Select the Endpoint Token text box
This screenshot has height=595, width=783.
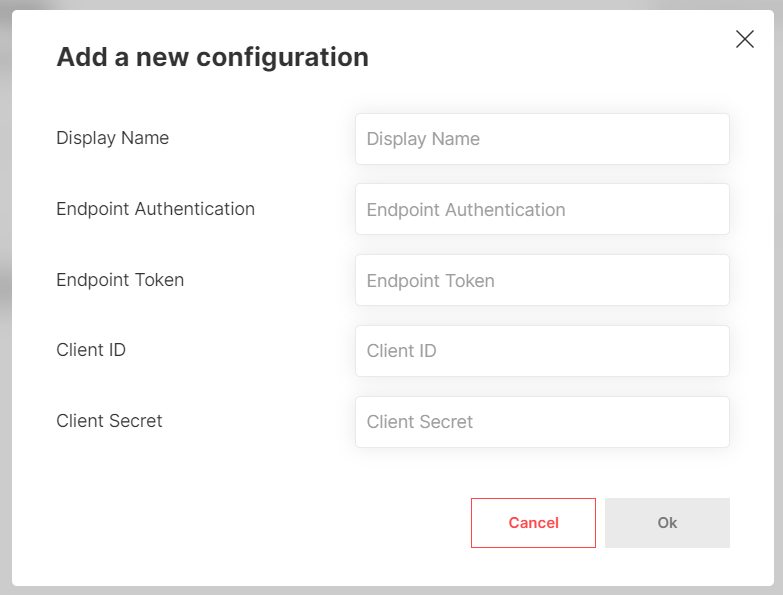[x=542, y=280]
